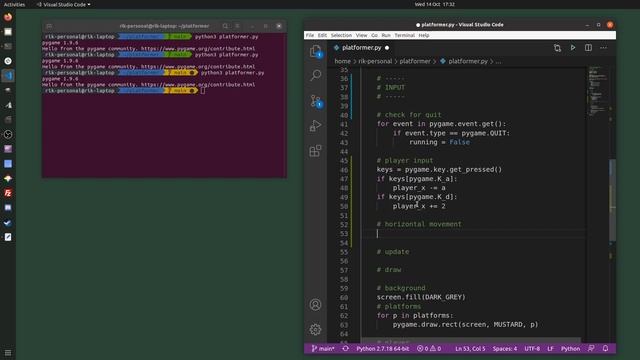Click the sync changes icon in status bar

tap(345, 349)
